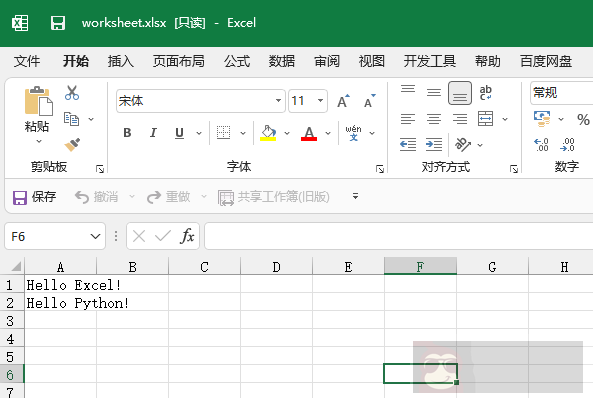
Task: Click the Select All corner triangle
Action: point(15,266)
